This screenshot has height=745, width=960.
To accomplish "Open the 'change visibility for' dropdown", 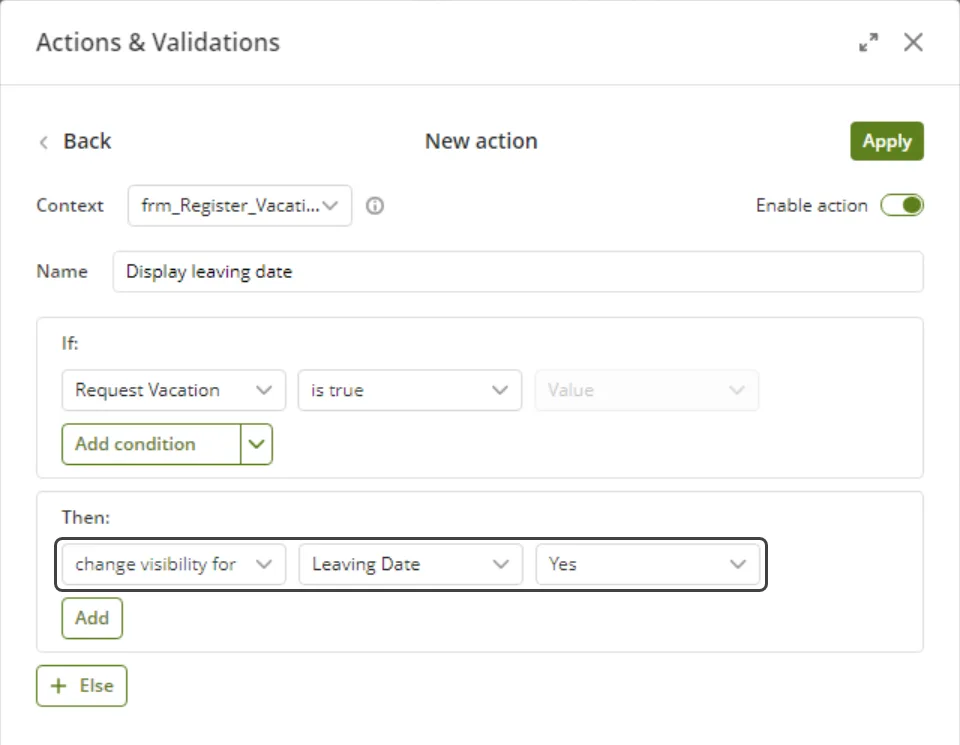I will [173, 564].
